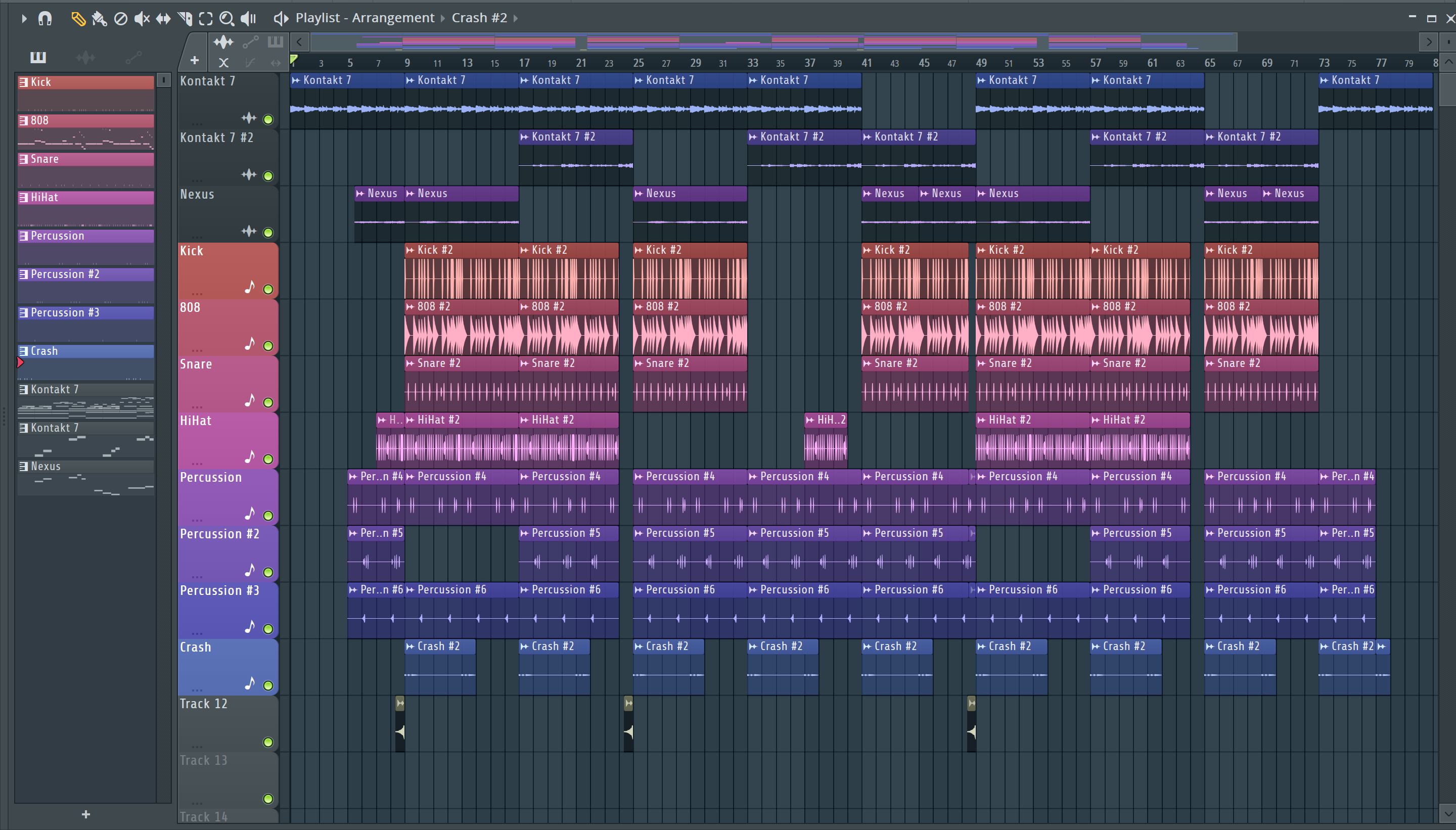Select the Slice tool
The width and height of the screenshot is (1456, 830).
[185, 19]
